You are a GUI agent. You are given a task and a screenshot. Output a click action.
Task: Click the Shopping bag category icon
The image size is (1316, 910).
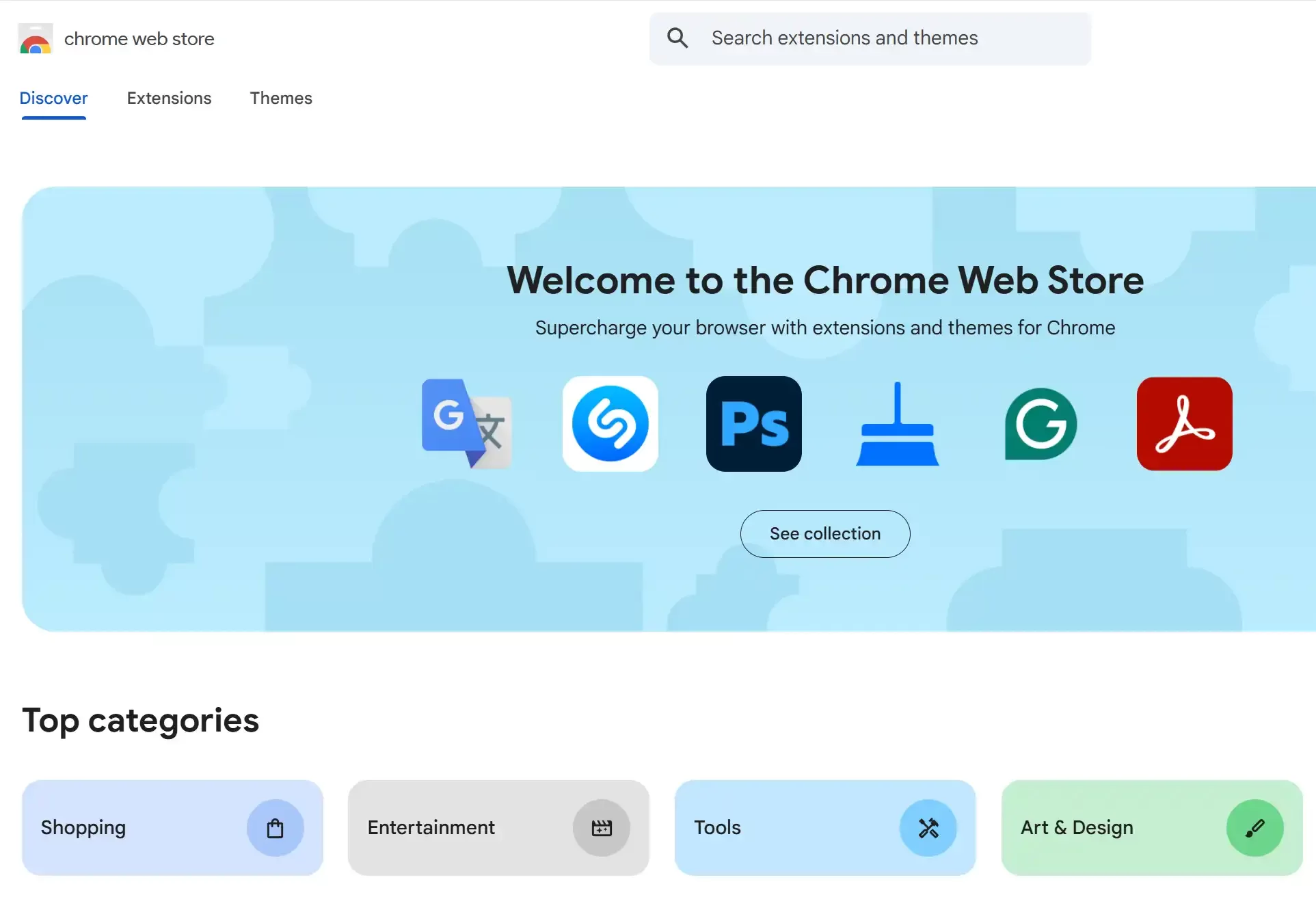pos(276,828)
